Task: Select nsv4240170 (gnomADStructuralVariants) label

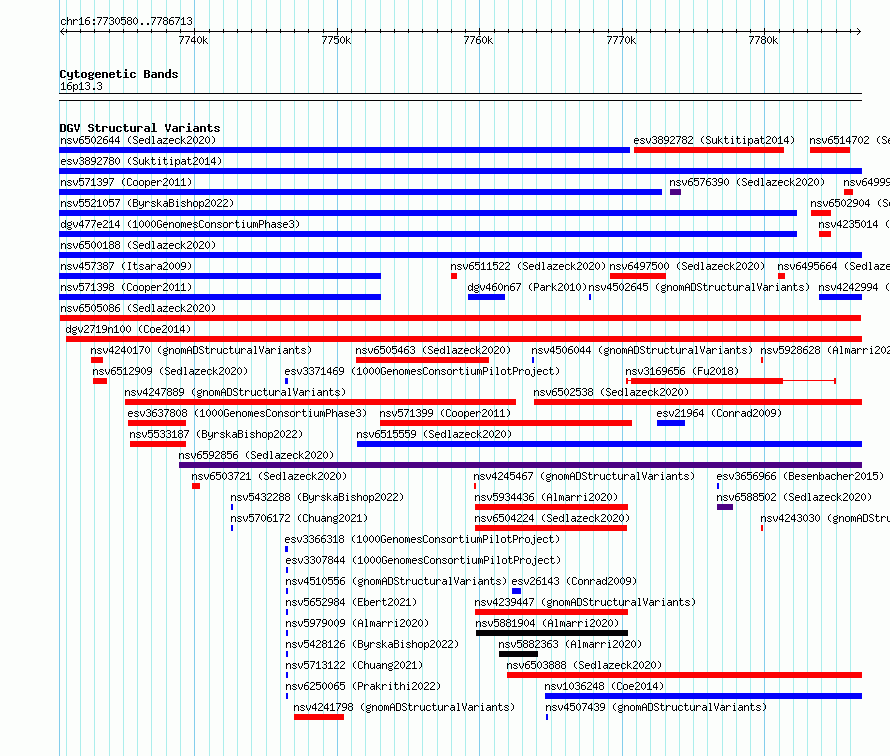Action: click(201, 350)
